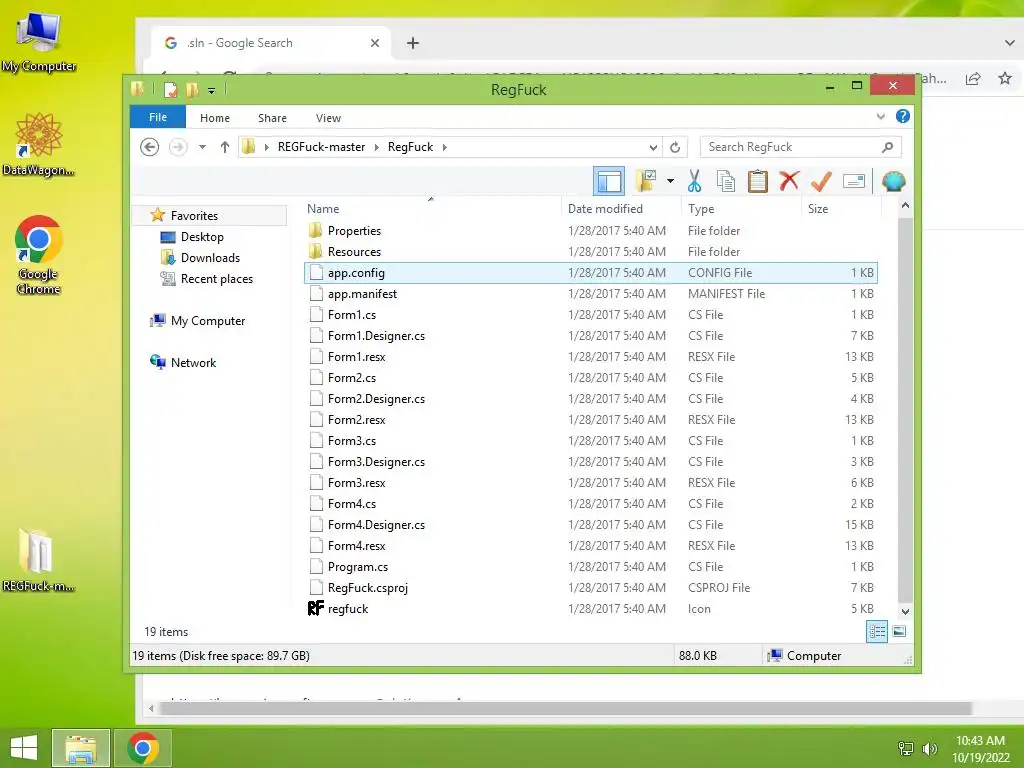Switch to large icons view button

[899, 631]
